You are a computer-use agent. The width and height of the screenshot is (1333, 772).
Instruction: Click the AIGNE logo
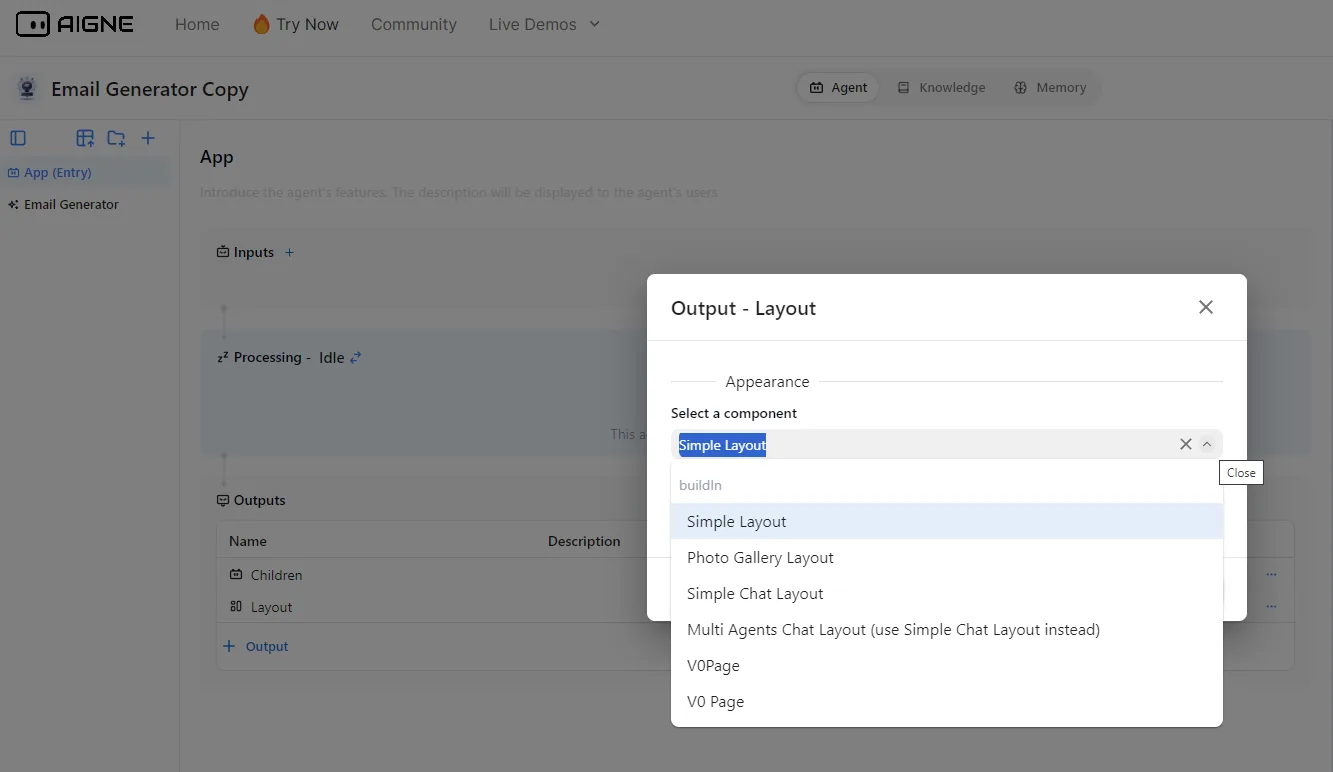point(75,24)
